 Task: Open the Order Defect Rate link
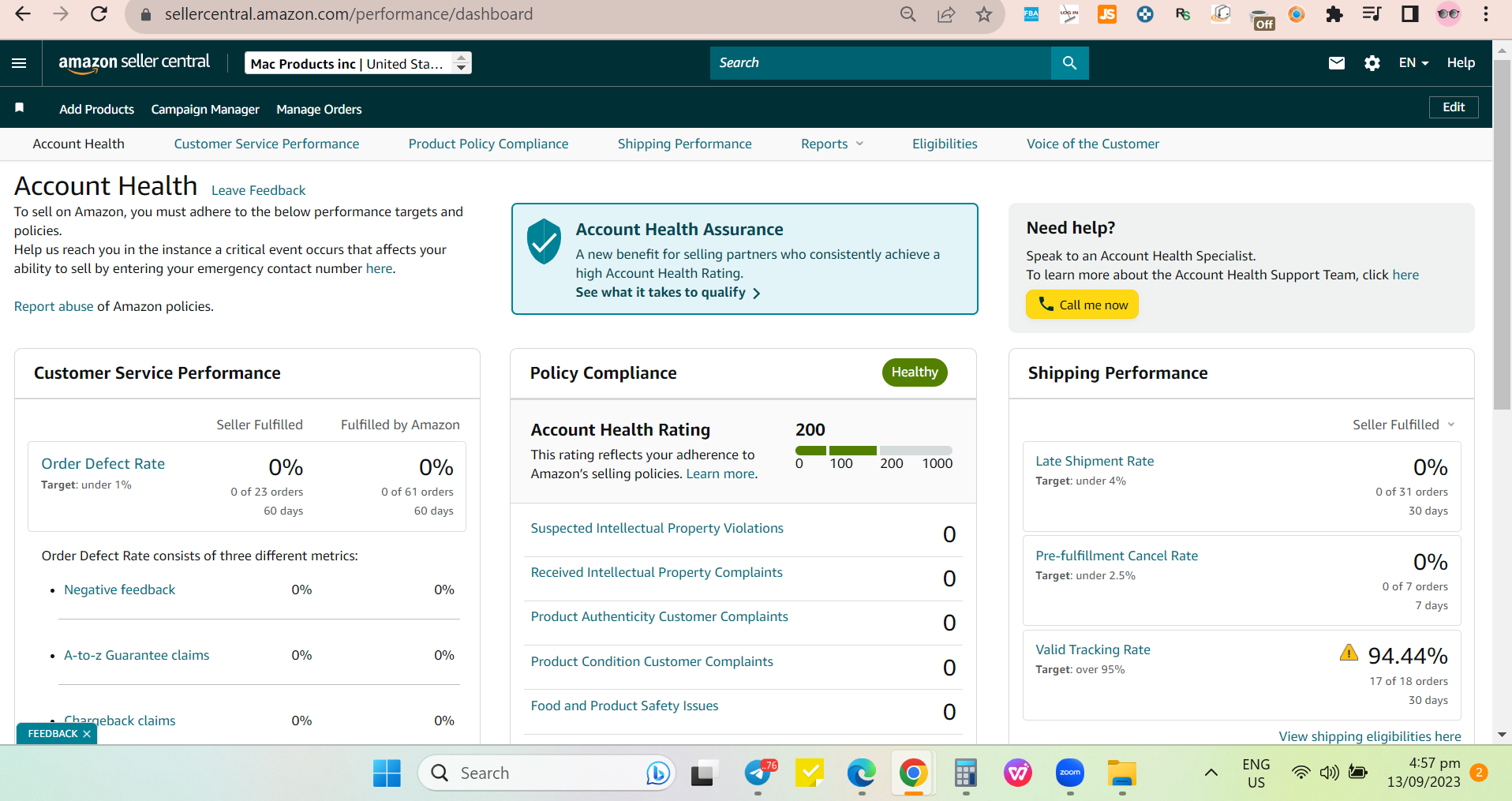[x=103, y=464]
